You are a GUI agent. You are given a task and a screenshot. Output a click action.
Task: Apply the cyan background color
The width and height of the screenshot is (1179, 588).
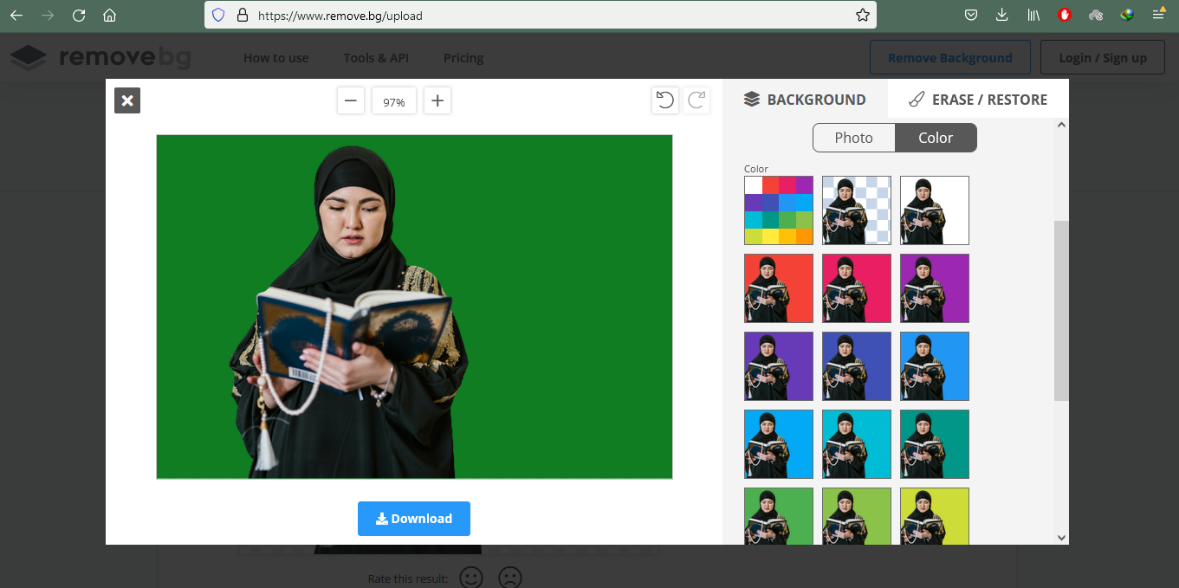pyautogui.click(x=856, y=444)
